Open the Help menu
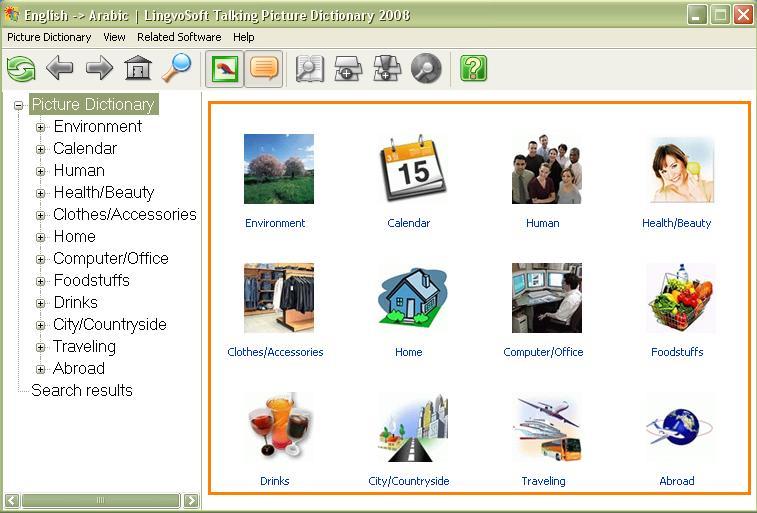The height and width of the screenshot is (513, 757). 244,37
